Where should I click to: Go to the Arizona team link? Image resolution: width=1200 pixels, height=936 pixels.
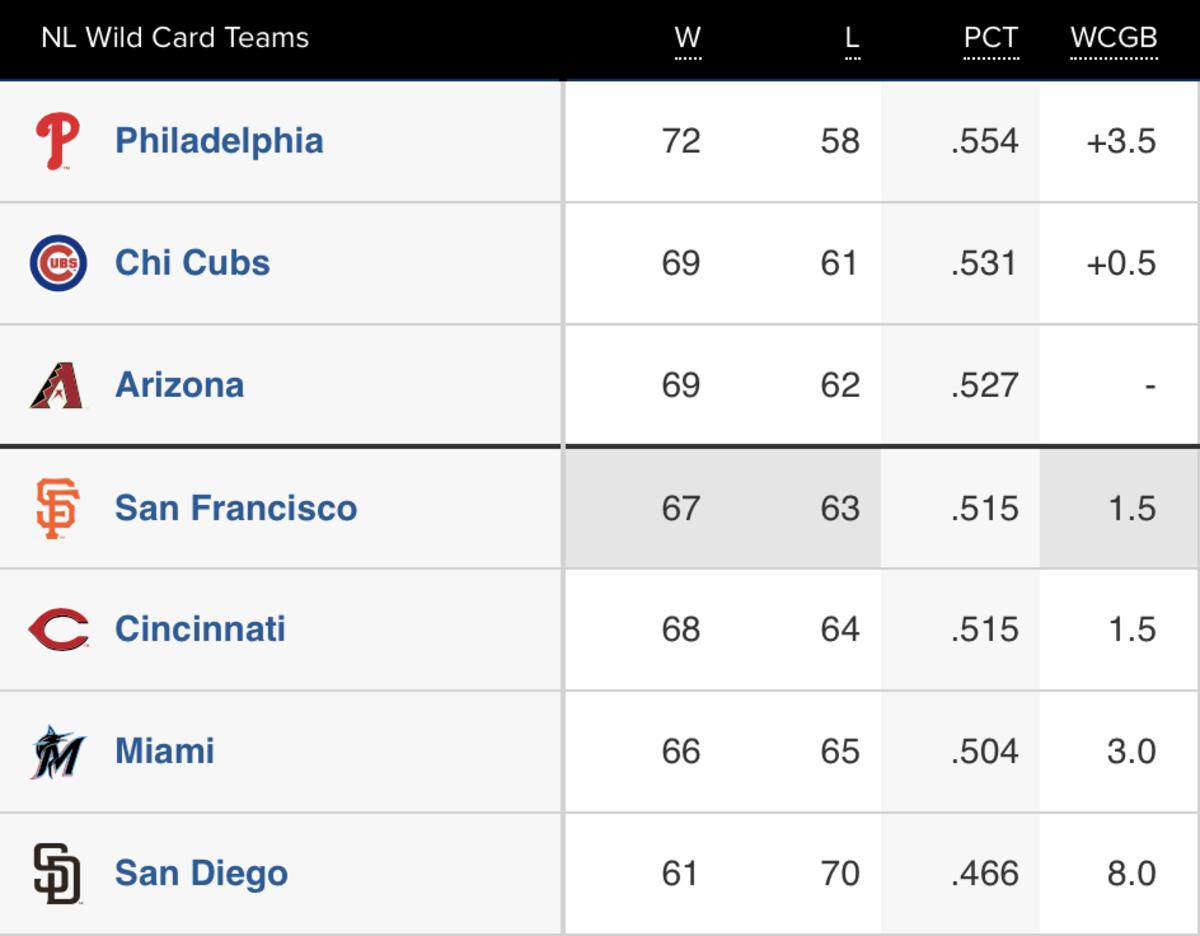pyautogui.click(x=179, y=385)
